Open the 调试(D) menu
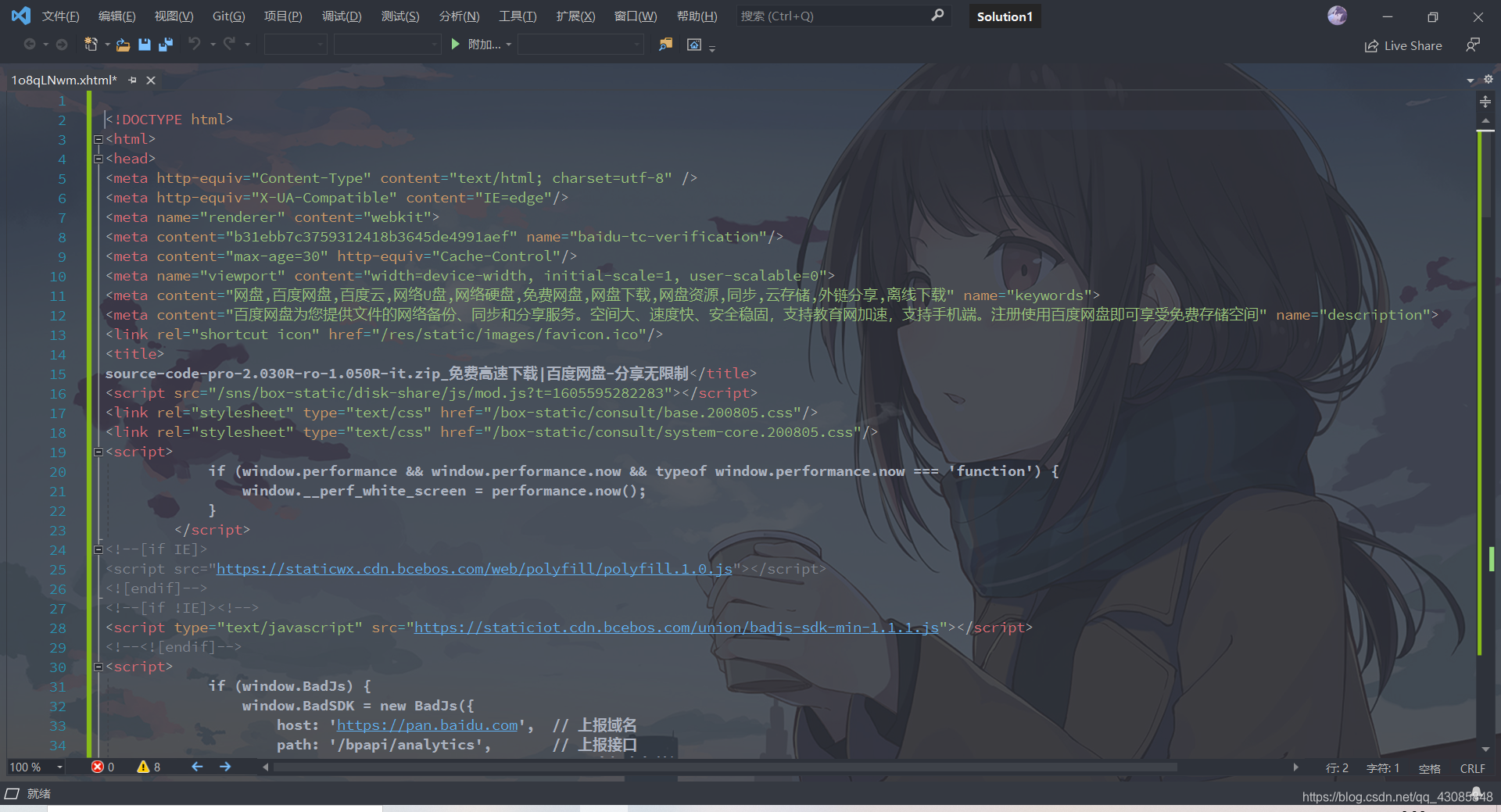The width and height of the screenshot is (1501, 812). coord(342,16)
